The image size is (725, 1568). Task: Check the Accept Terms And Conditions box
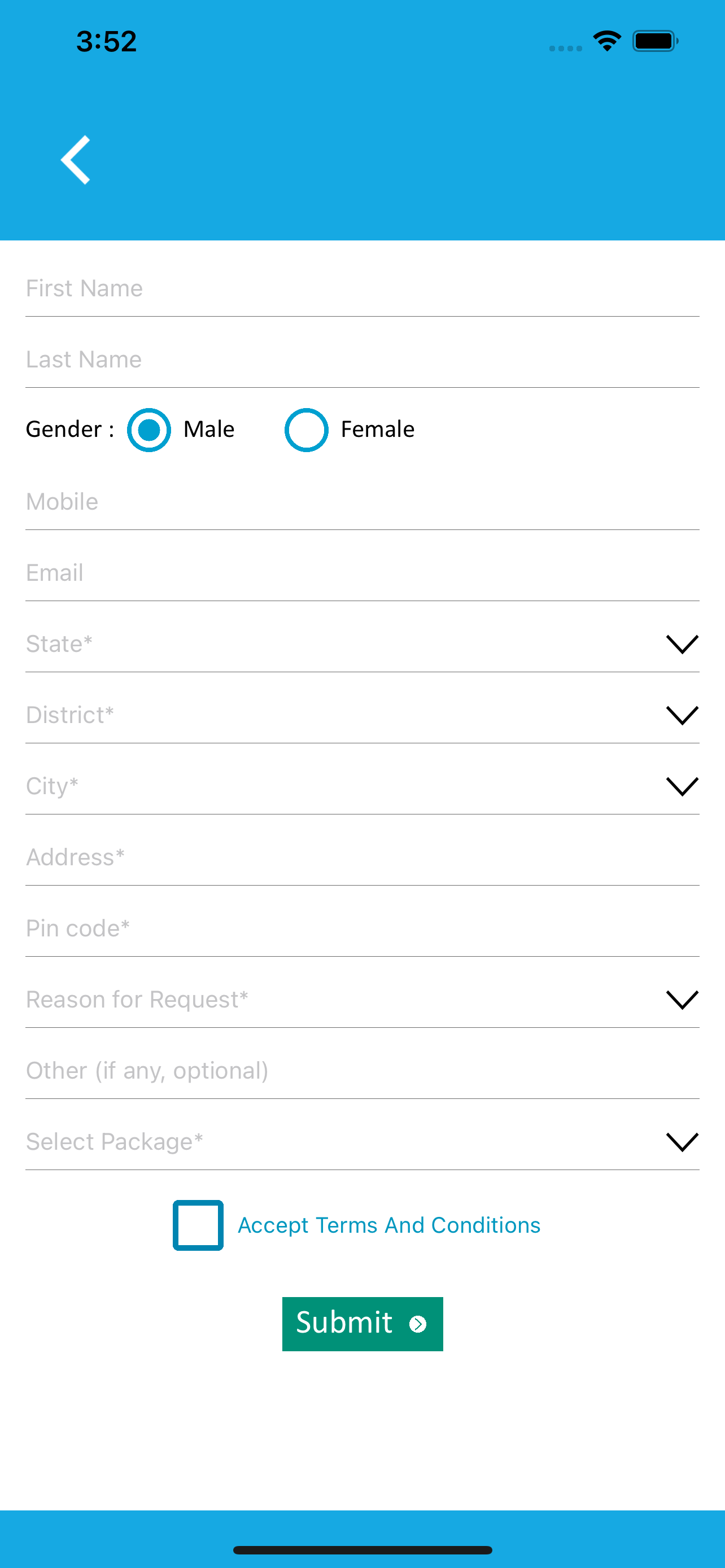click(x=198, y=1225)
